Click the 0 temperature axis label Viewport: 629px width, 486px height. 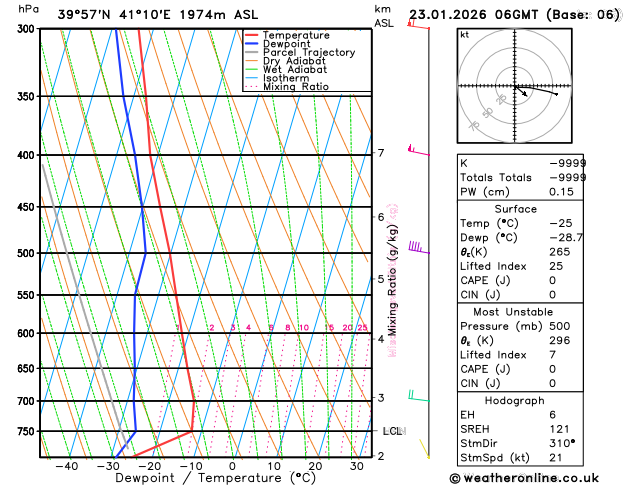232,466
